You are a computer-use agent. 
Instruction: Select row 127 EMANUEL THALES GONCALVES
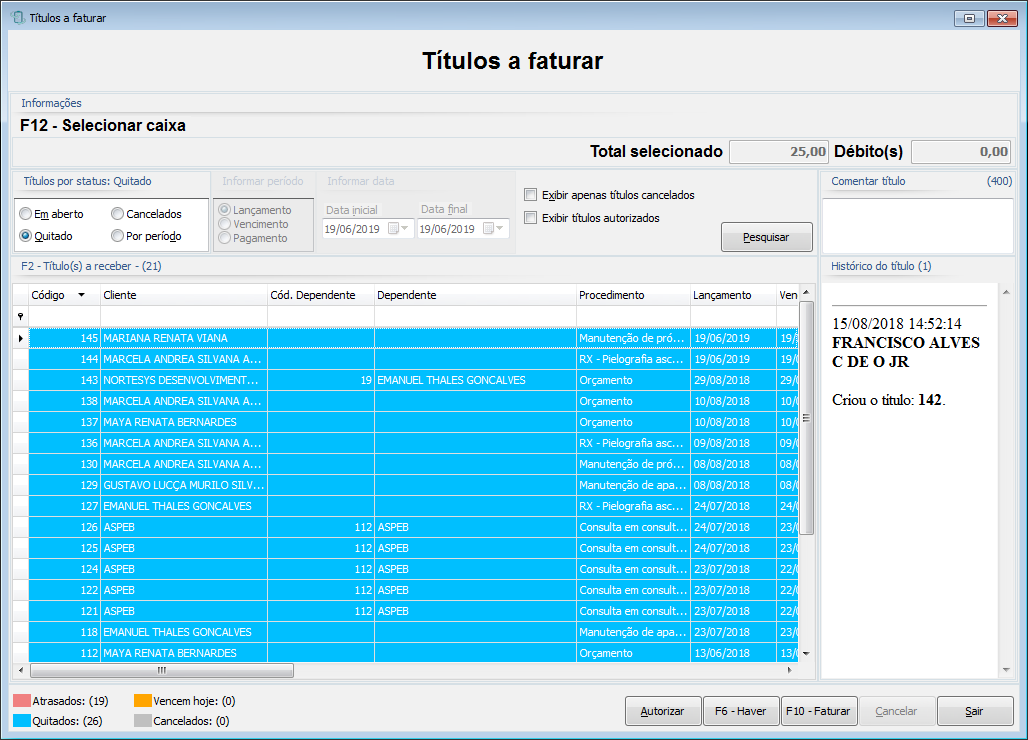coord(413,506)
